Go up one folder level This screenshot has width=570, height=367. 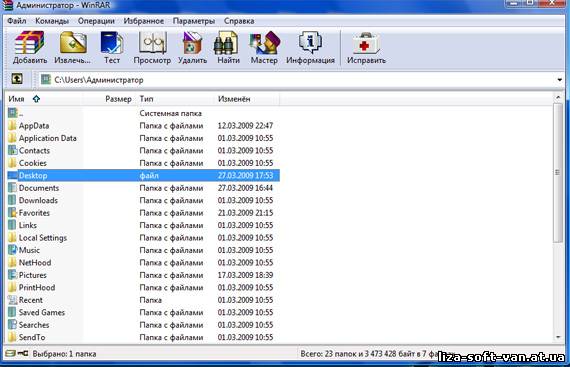[17, 79]
